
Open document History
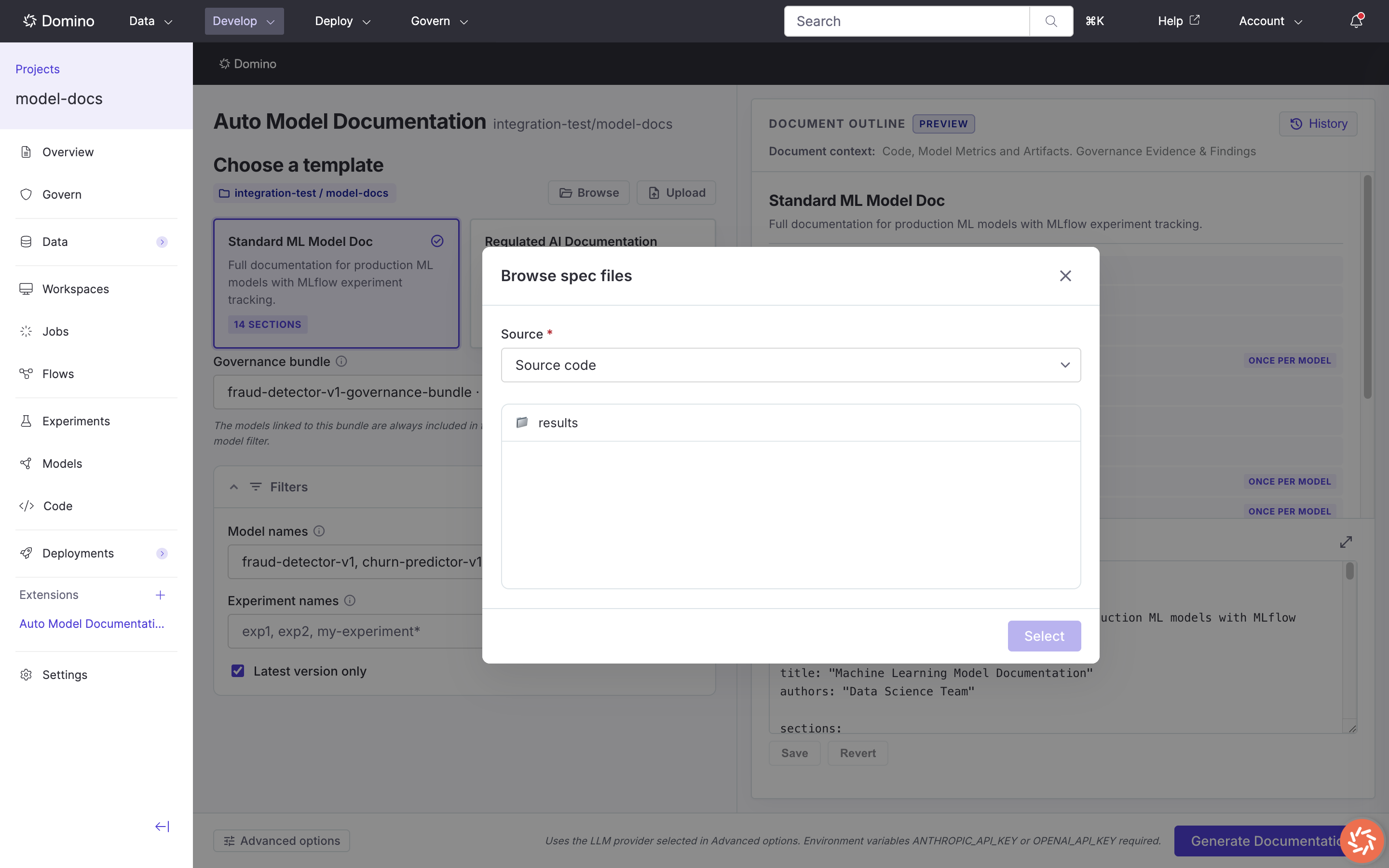[x=1318, y=124]
